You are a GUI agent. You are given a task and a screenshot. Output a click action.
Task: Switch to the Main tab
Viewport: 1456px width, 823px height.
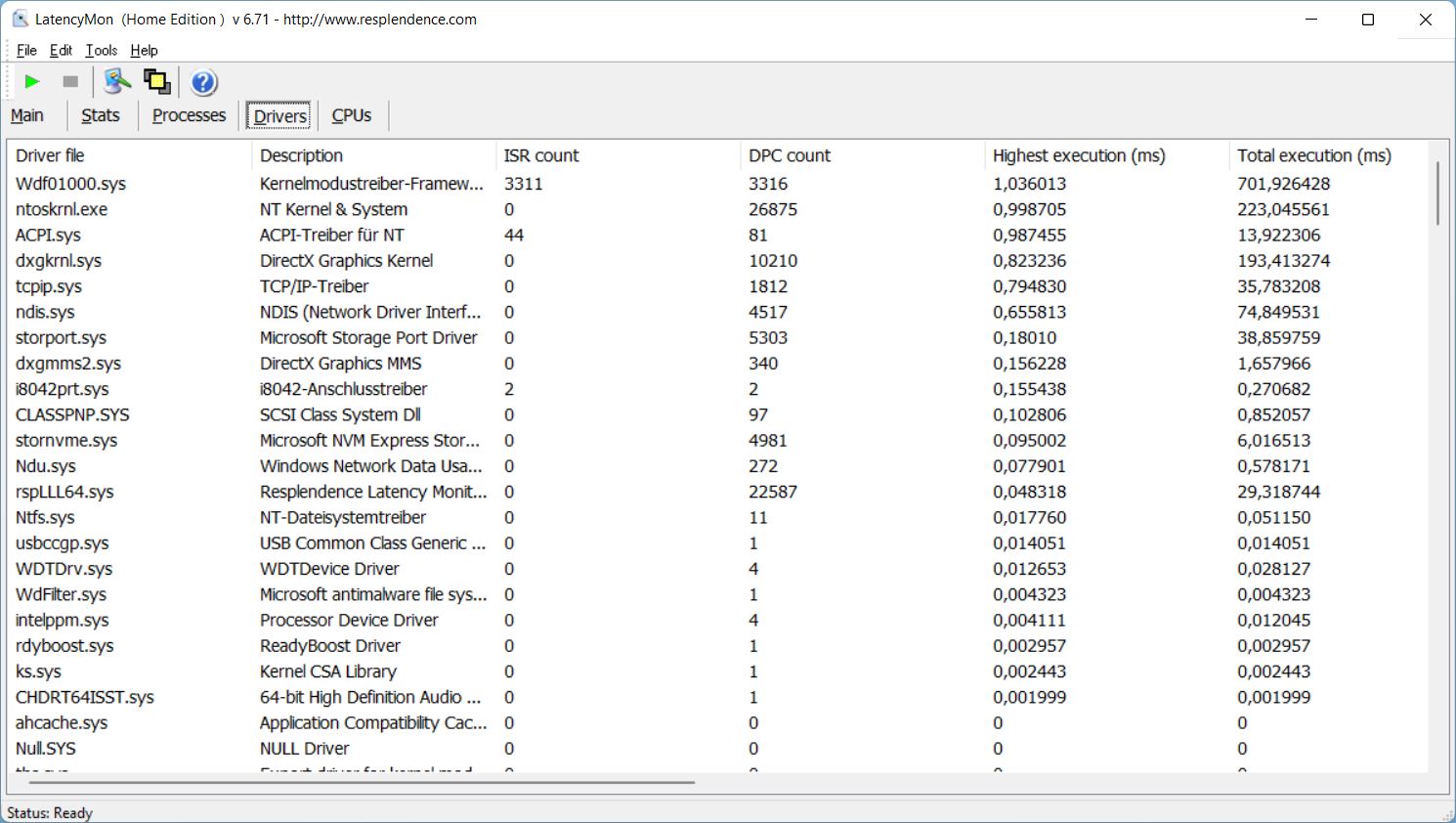(x=27, y=115)
